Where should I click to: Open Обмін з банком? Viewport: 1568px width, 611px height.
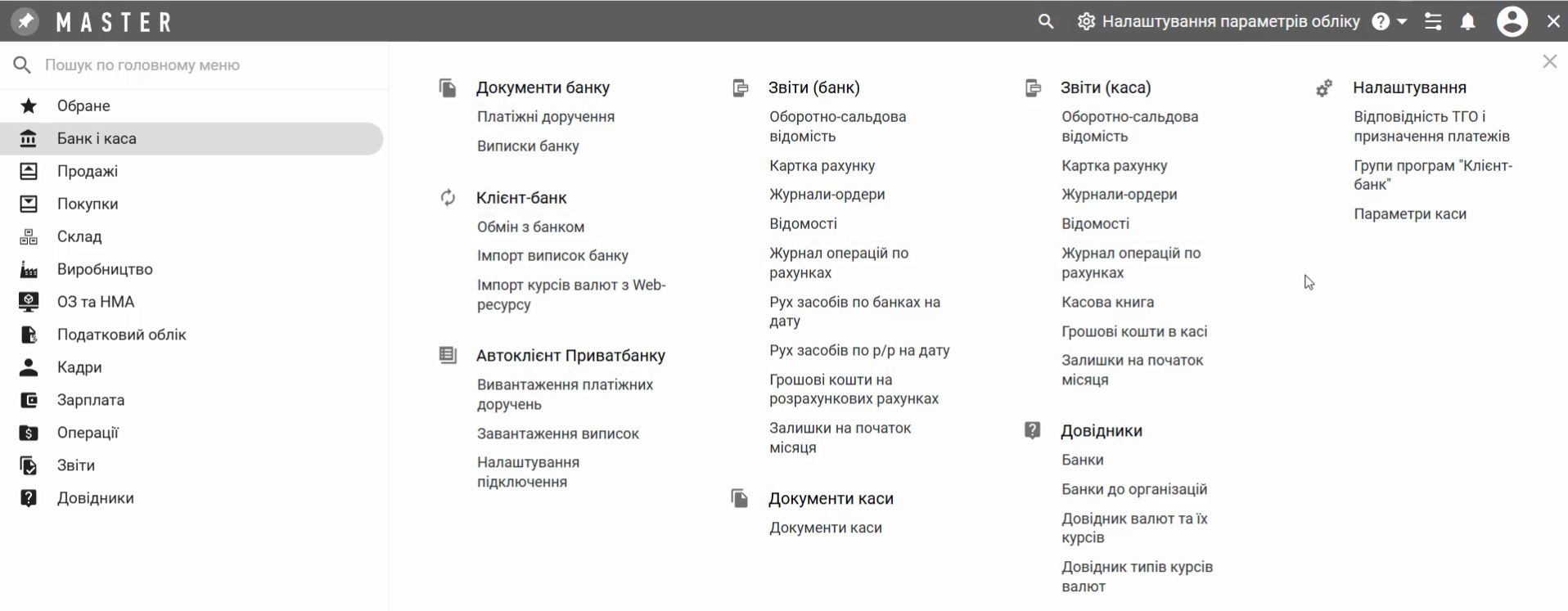pos(530,227)
